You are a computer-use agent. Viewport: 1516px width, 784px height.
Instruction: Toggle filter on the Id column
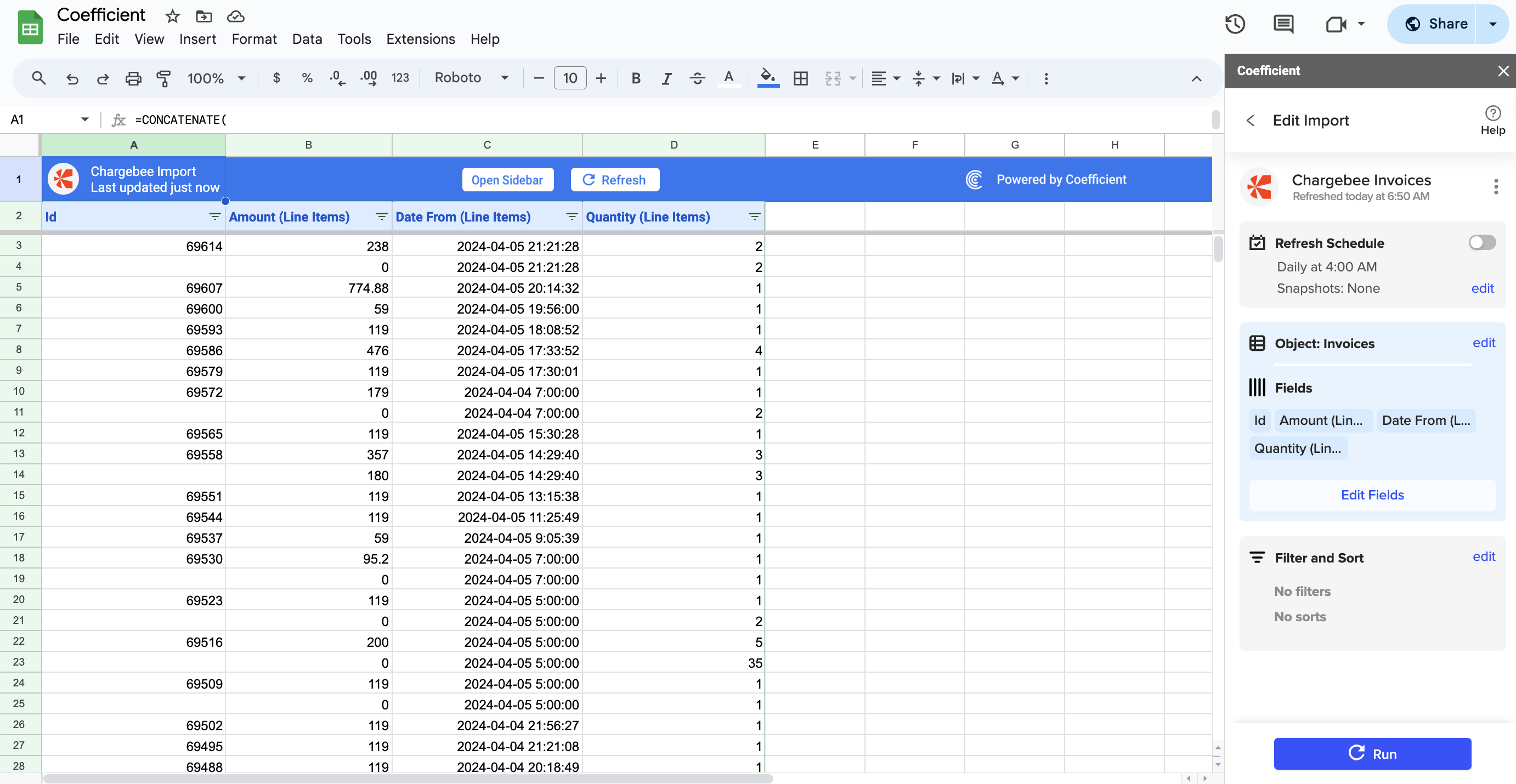tap(215, 217)
